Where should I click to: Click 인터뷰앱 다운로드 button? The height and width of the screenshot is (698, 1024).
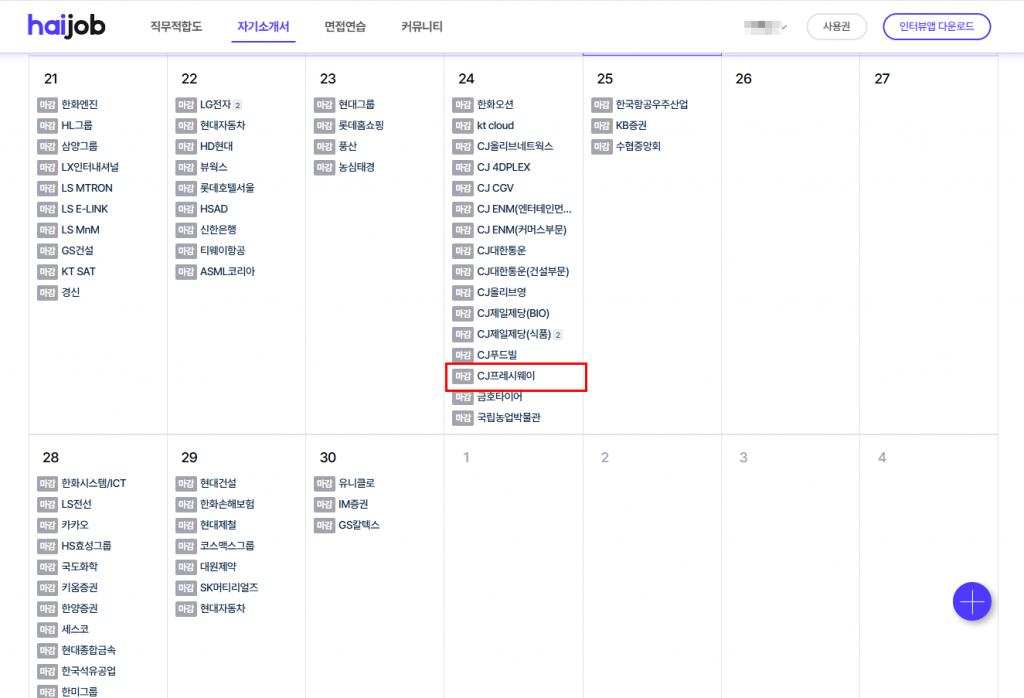(x=936, y=27)
